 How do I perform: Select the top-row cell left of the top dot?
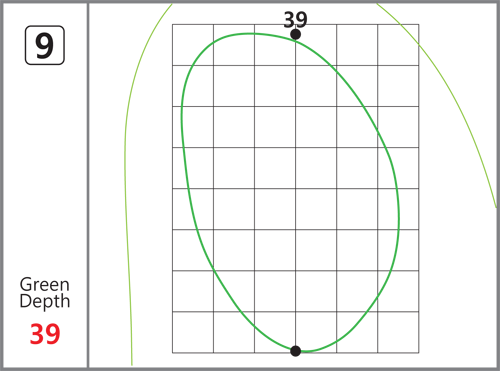point(275,45)
